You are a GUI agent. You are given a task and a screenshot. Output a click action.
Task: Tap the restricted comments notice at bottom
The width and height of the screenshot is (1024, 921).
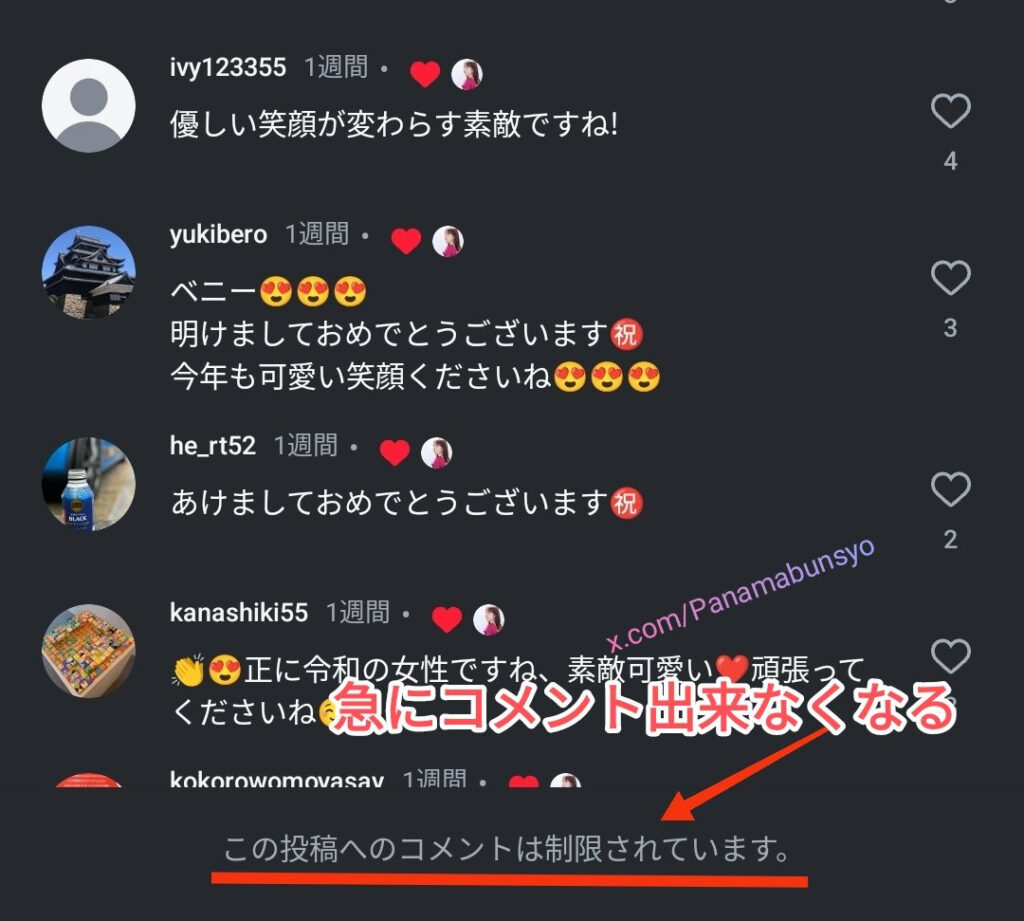(507, 849)
